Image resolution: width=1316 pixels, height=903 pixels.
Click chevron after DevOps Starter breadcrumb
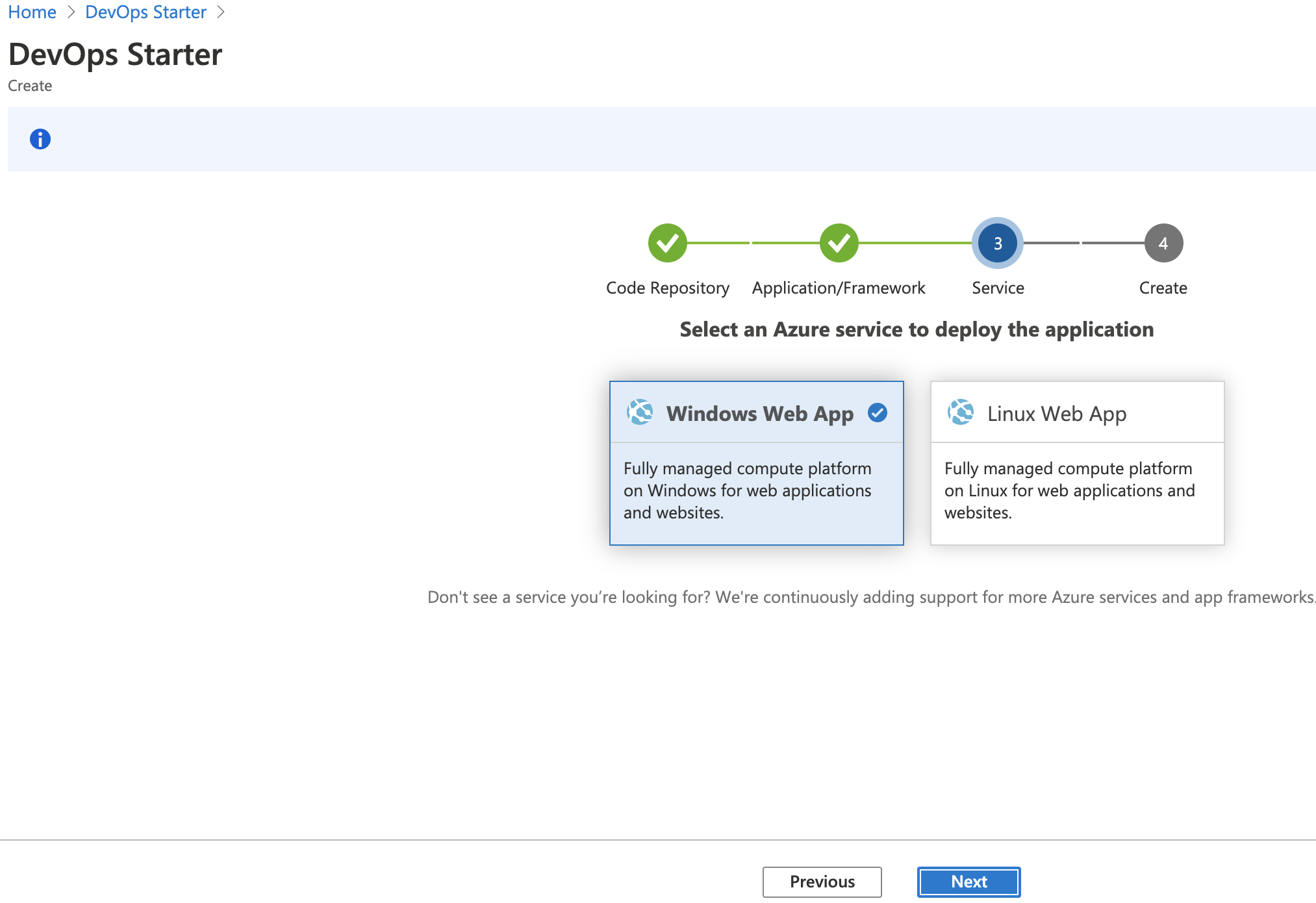tap(221, 12)
